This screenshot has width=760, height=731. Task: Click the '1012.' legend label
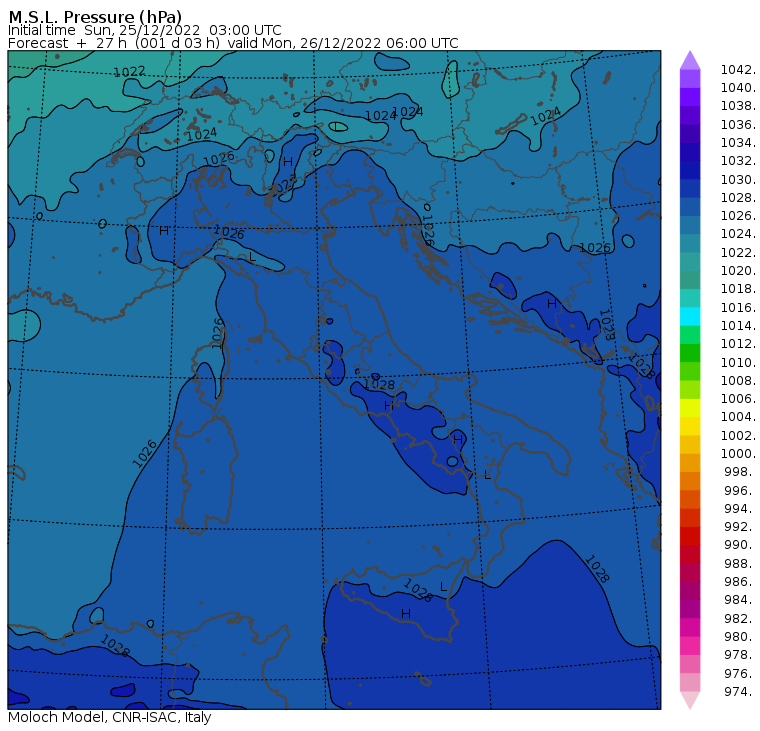738,344
